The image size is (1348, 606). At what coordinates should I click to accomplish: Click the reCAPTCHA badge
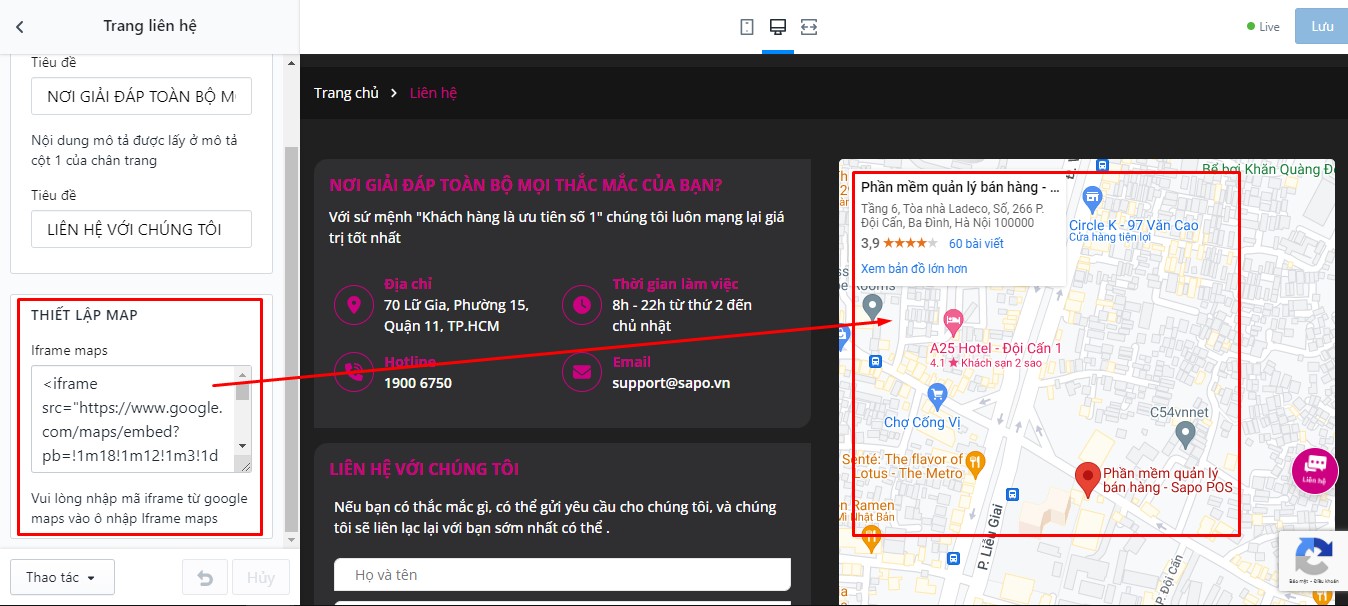[1313, 560]
